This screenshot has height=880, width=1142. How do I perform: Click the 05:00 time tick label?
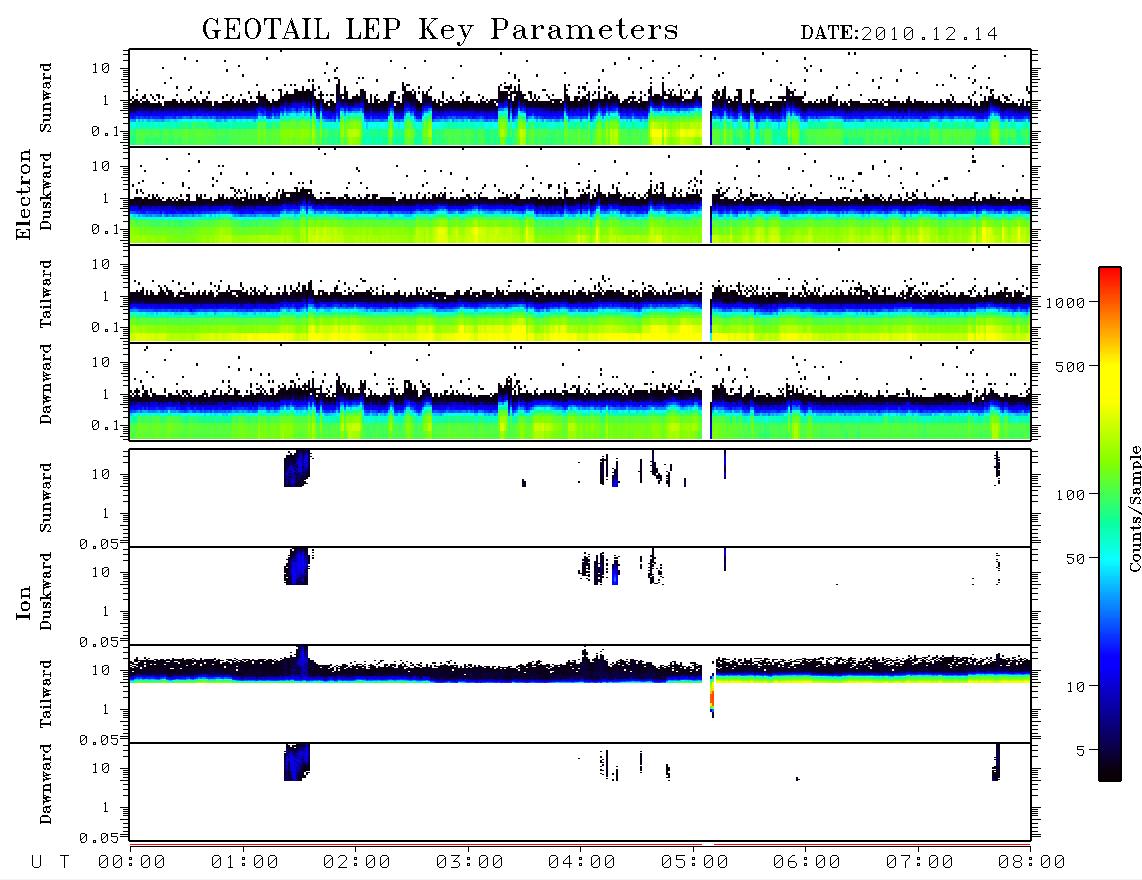click(x=695, y=862)
